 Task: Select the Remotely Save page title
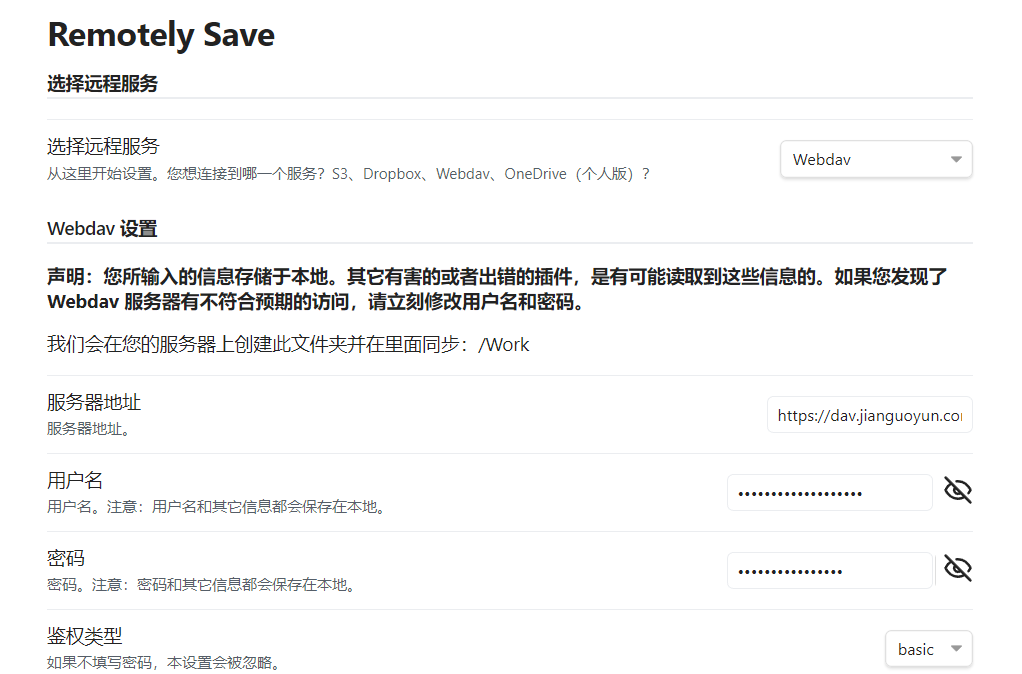[x=160, y=35]
